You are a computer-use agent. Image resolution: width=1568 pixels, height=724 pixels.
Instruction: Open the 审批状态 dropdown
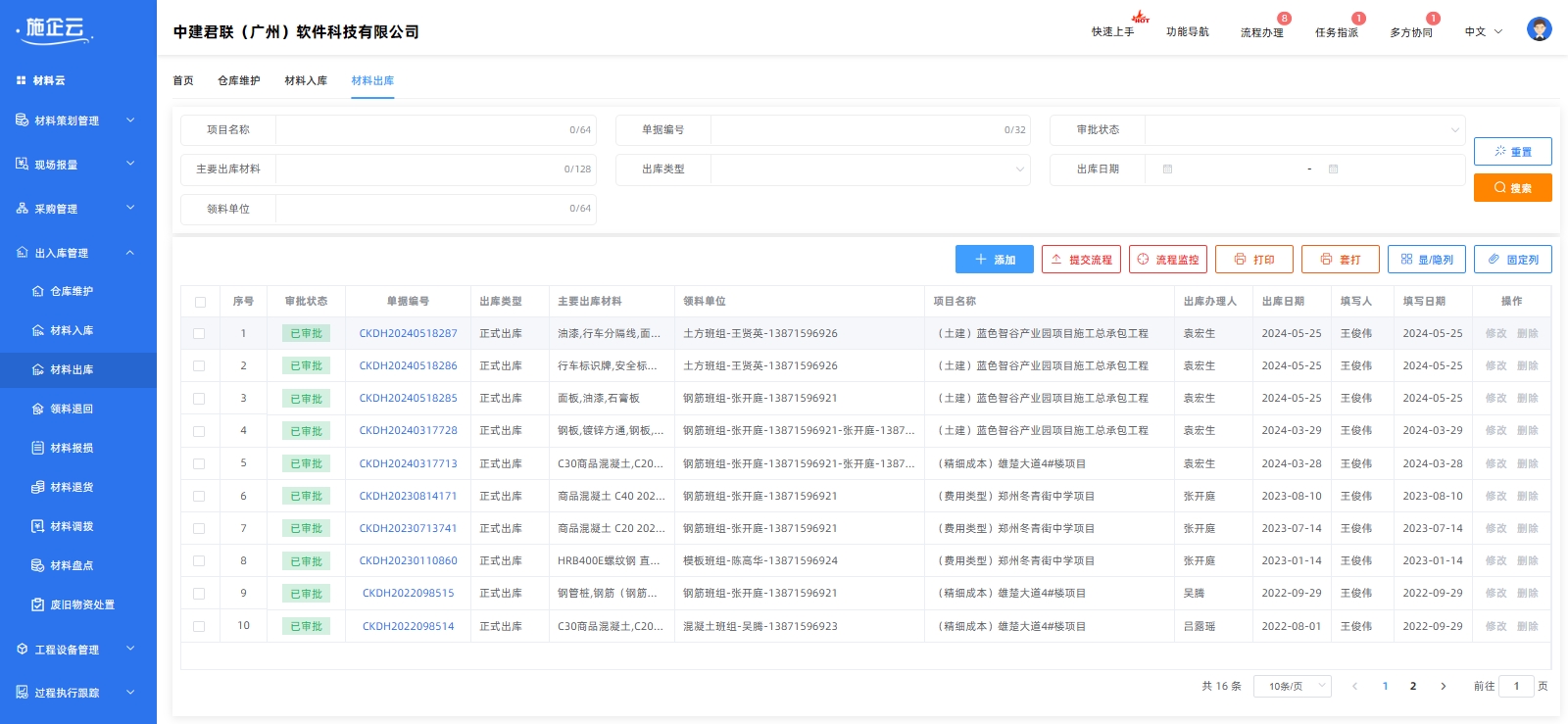1304,130
